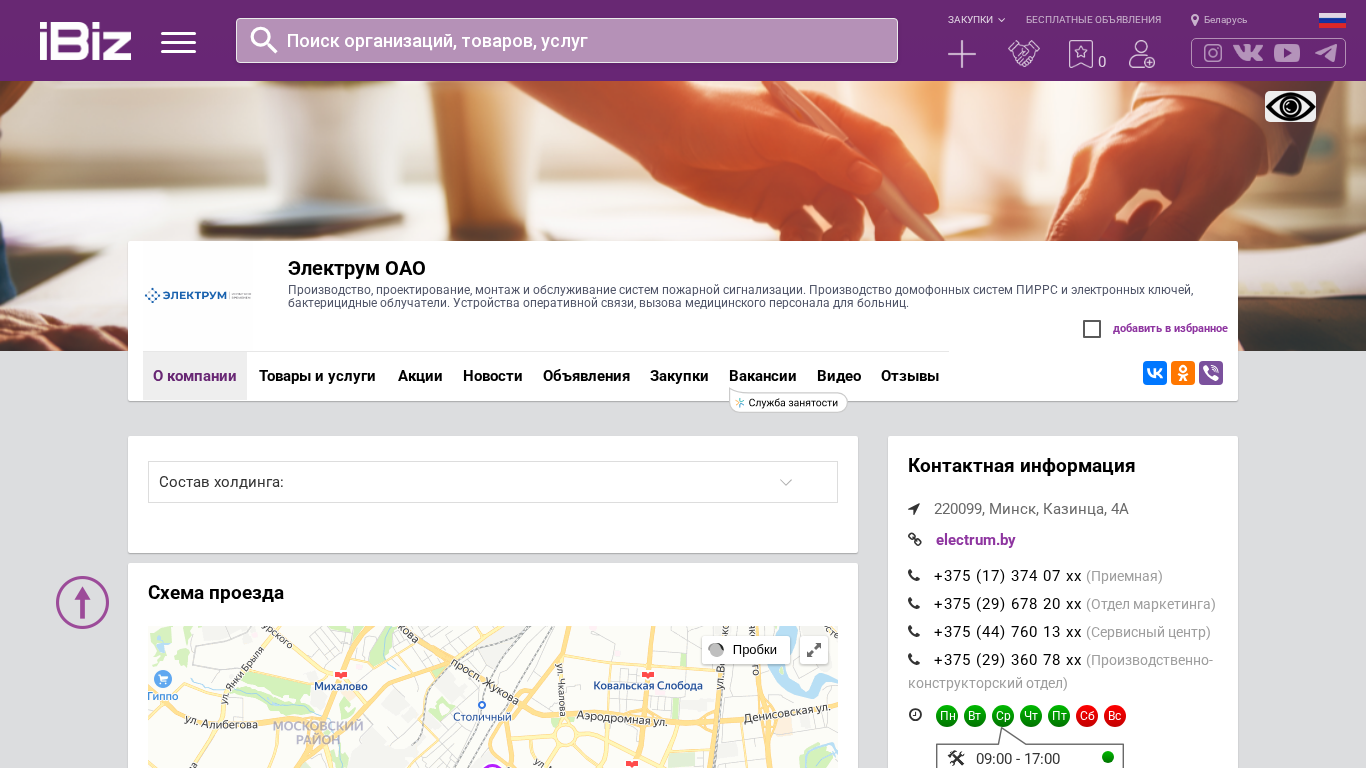The image size is (1366, 768).
Task: Open the handshake partnership icon
Action: click(1023, 54)
